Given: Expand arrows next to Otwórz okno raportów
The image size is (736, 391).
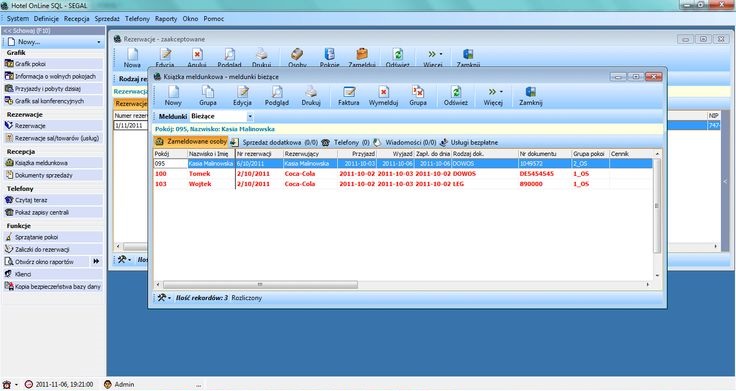Looking at the screenshot, I should click(96, 262).
